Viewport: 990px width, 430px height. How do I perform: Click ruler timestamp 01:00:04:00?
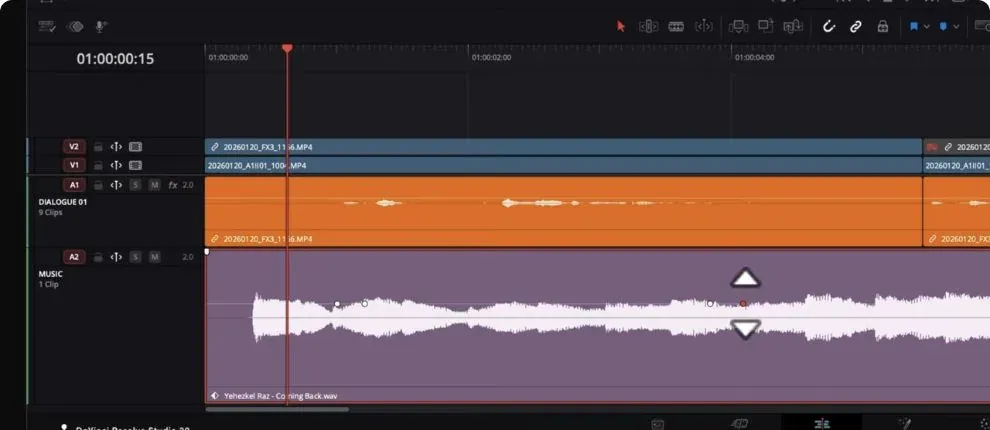[754, 57]
